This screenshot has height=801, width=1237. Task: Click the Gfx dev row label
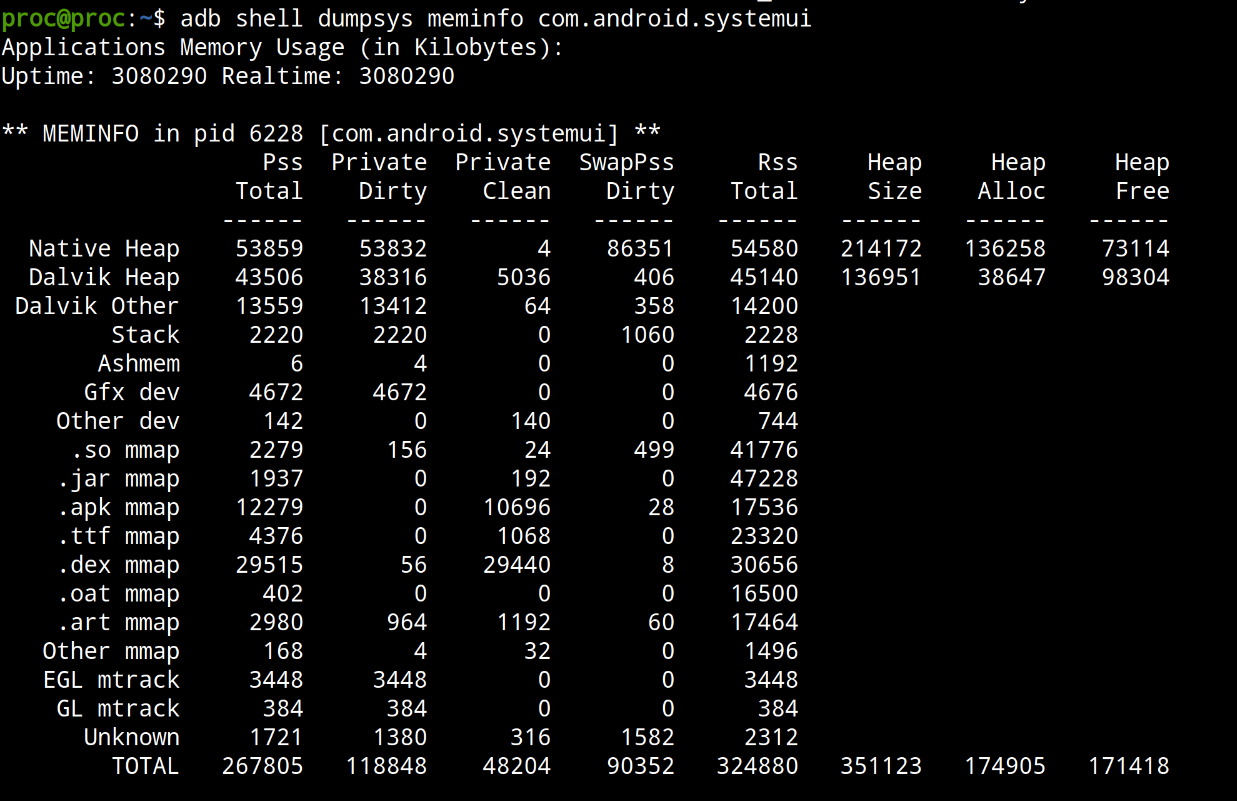pos(131,393)
